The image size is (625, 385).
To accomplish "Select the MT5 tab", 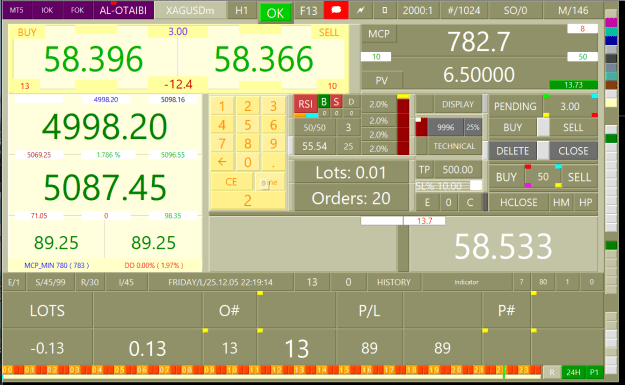I will coord(16,10).
